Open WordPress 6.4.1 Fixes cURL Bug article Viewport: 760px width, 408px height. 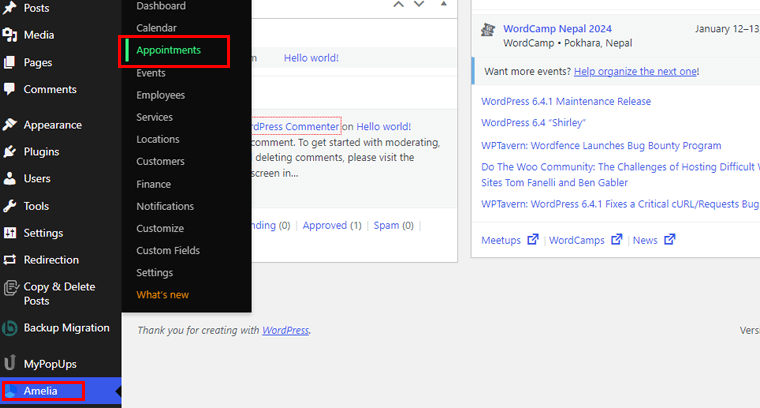point(620,204)
